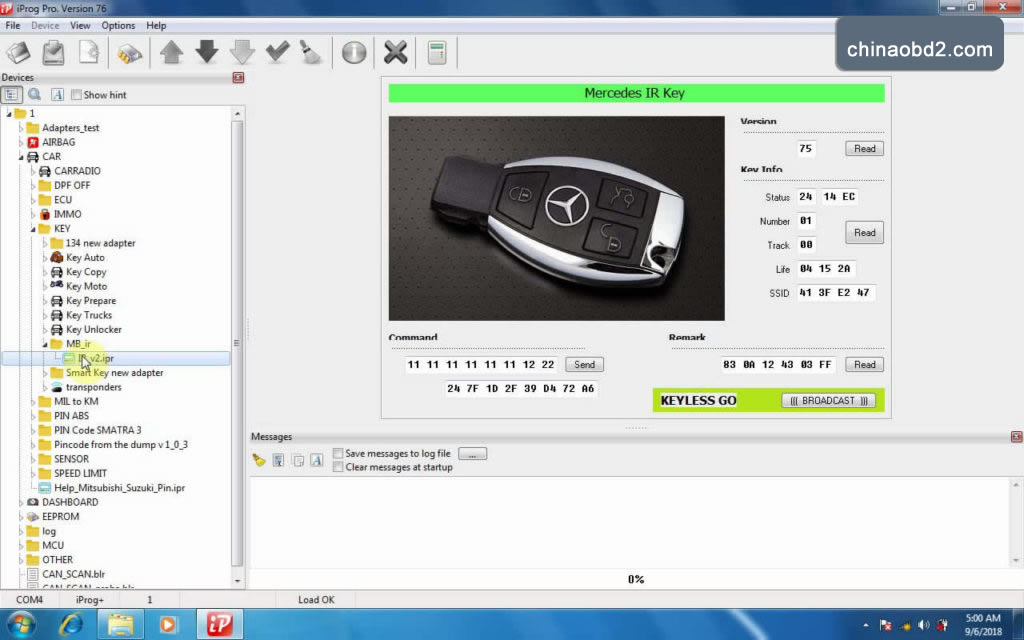1024x640 pixels.
Task: Click the black X stop icon in the toolbar
Action: click(x=395, y=53)
